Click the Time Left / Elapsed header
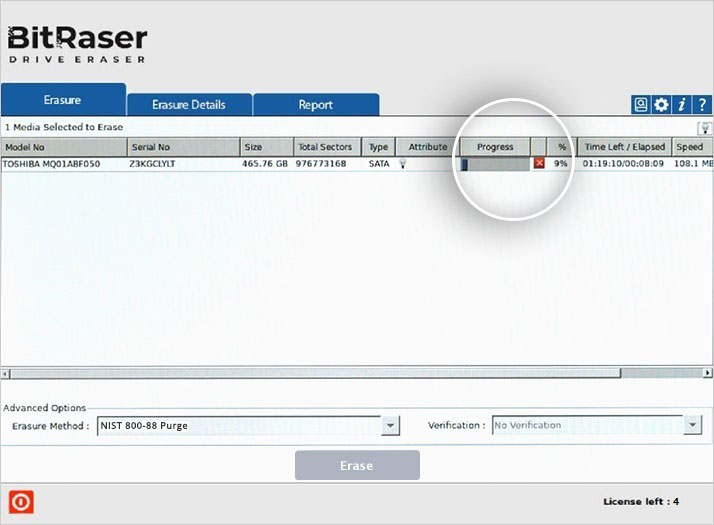714x525 pixels. 625,147
